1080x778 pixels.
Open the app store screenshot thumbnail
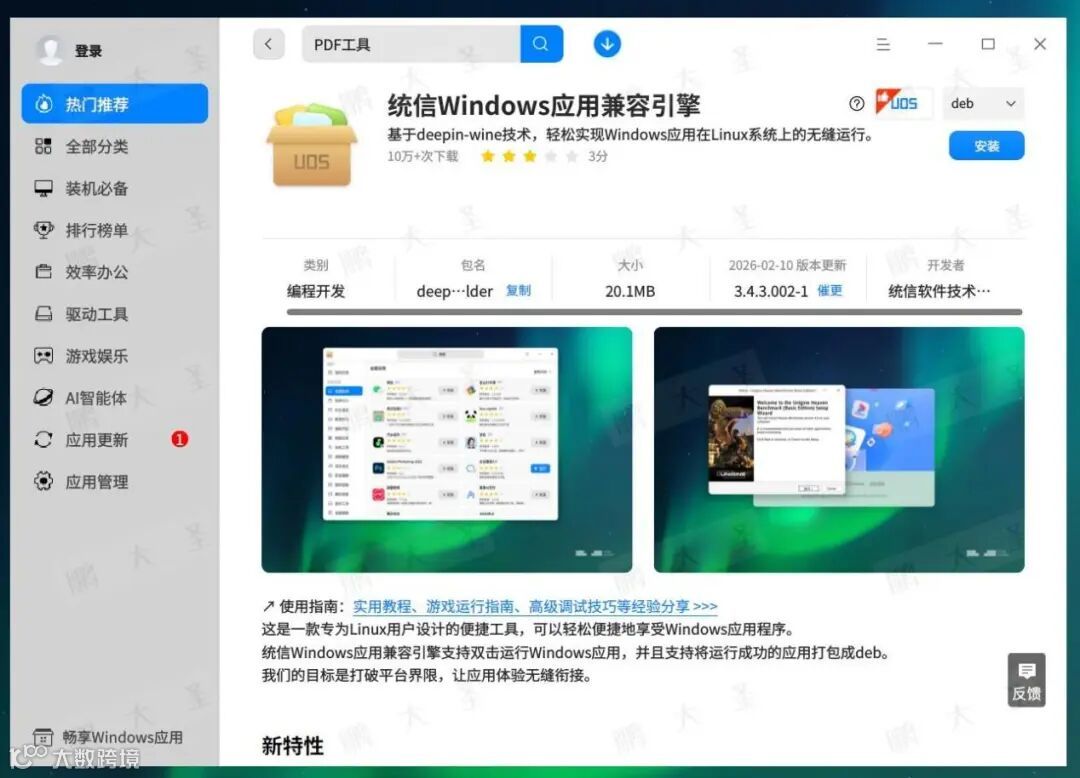[x=446, y=450]
